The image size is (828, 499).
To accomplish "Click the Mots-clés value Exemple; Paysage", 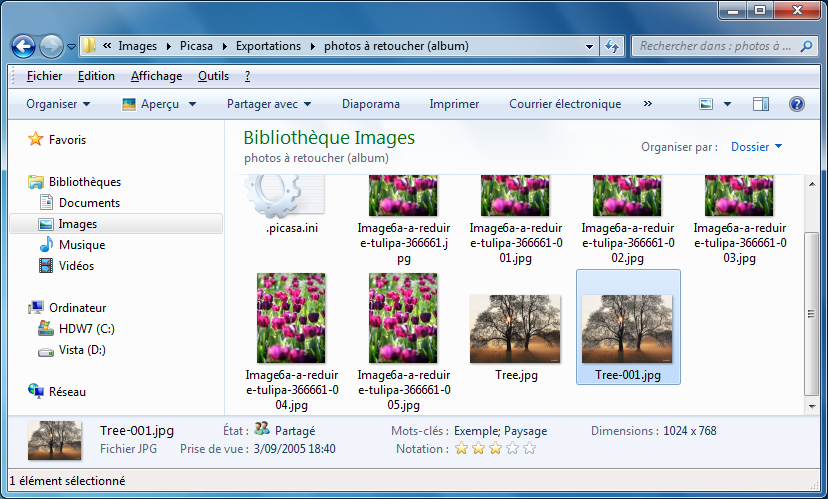I will pyautogui.click(x=500, y=431).
